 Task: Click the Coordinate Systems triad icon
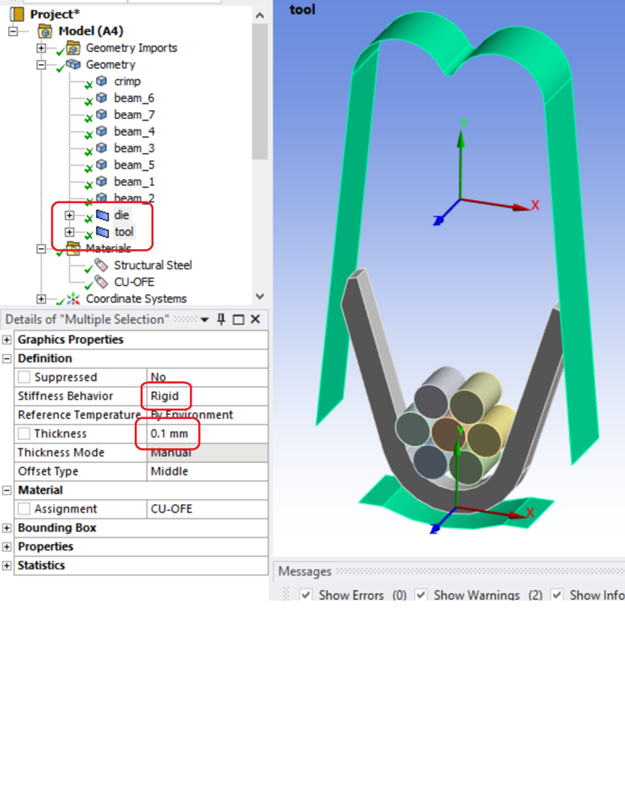pos(73,299)
